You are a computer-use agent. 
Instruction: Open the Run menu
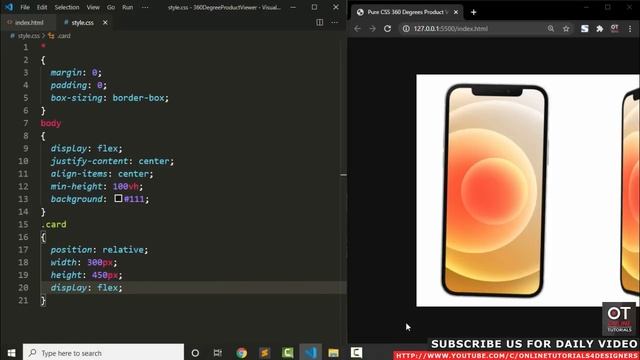click(128, 7)
